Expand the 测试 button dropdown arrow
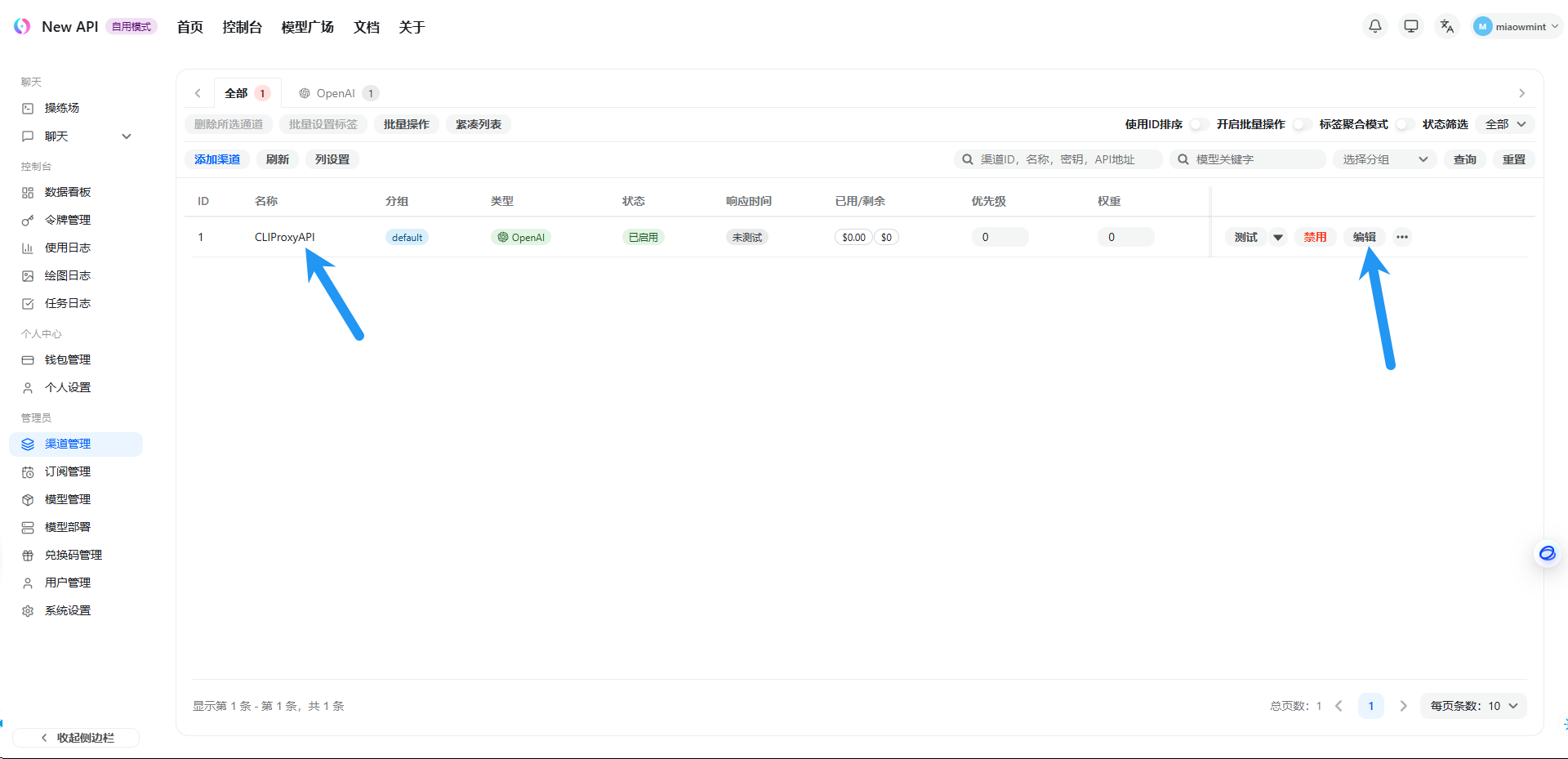The width and height of the screenshot is (1568, 759). tap(1278, 237)
